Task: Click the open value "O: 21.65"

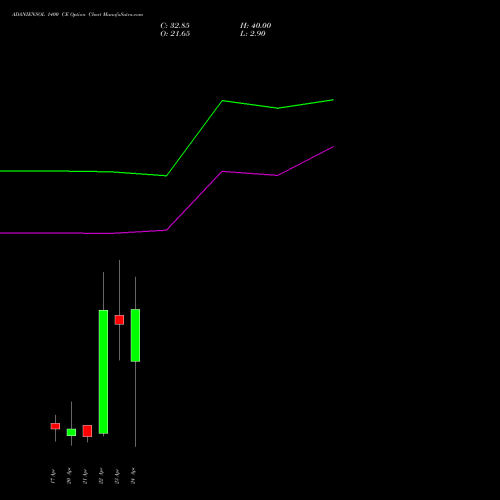Action: [x=175, y=34]
